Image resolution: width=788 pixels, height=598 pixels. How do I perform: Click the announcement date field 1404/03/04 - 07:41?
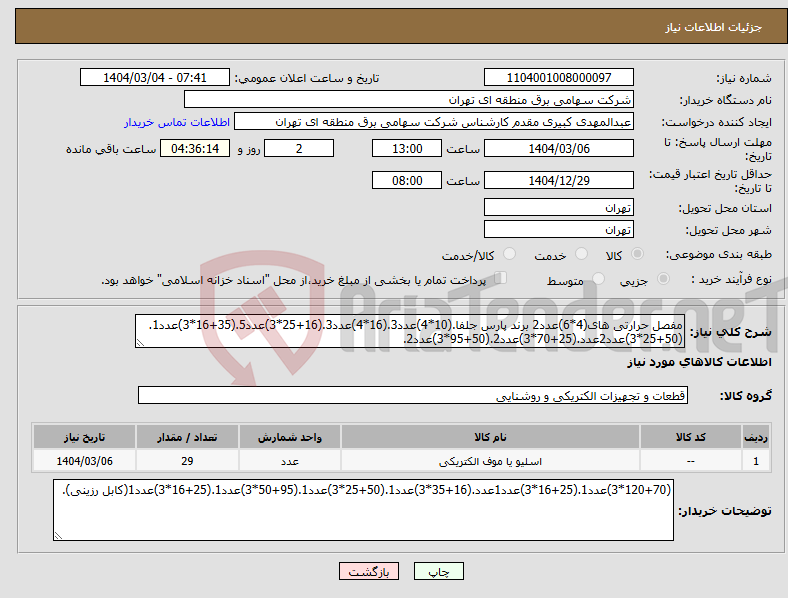pyautogui.click(x=155, y=78)
